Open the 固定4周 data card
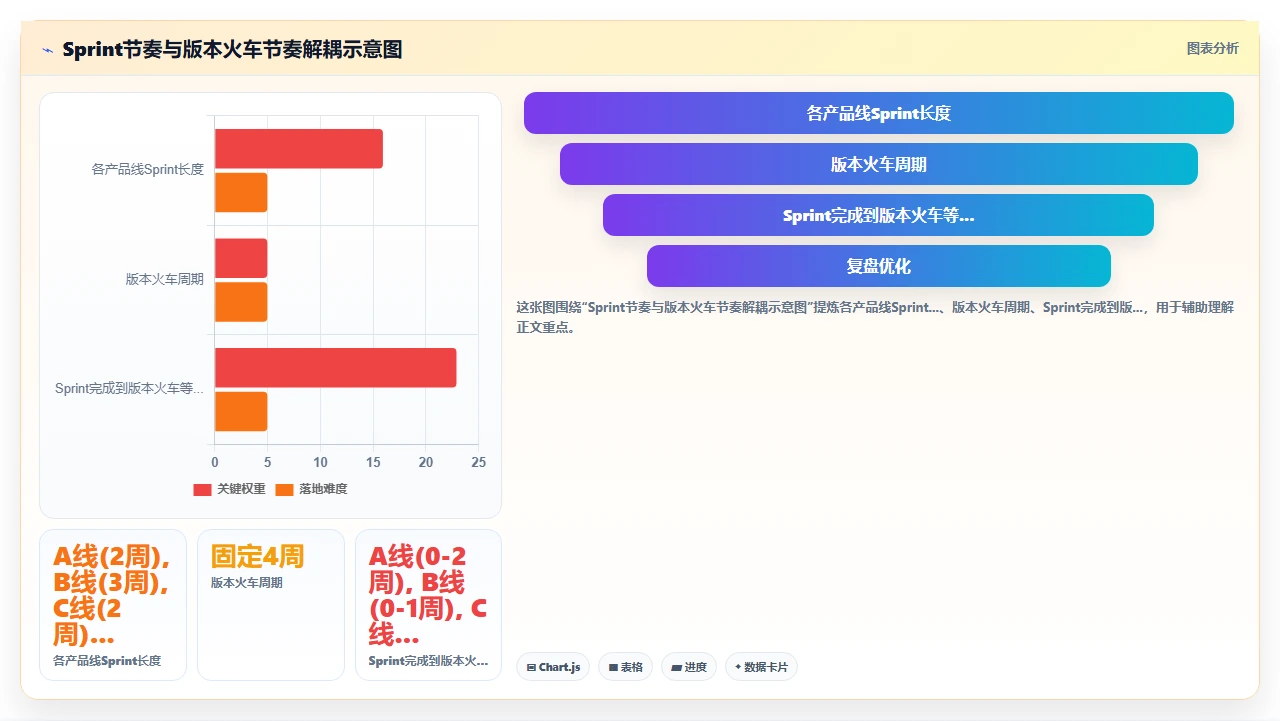This screenshot has width=1280, height=721. pyautogui.click(x=271, y=605)
